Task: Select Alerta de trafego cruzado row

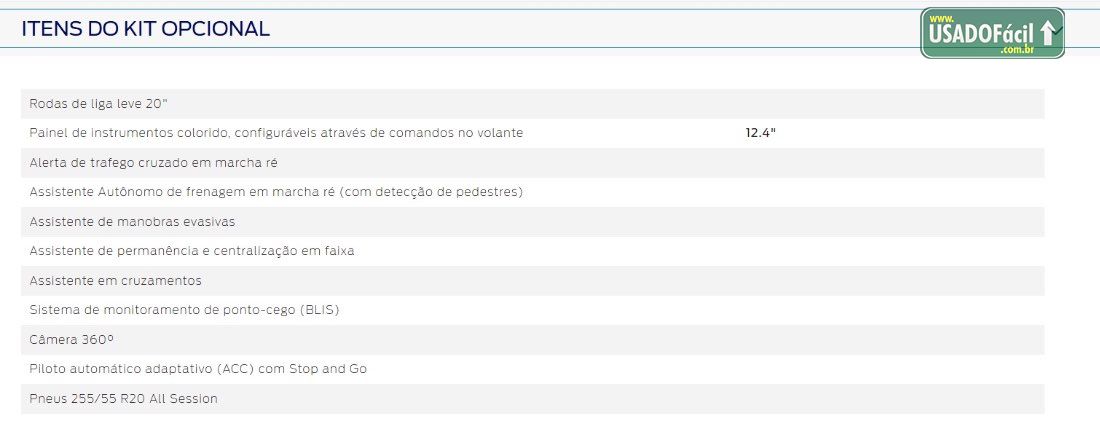Action: click(x=532, y=163)
